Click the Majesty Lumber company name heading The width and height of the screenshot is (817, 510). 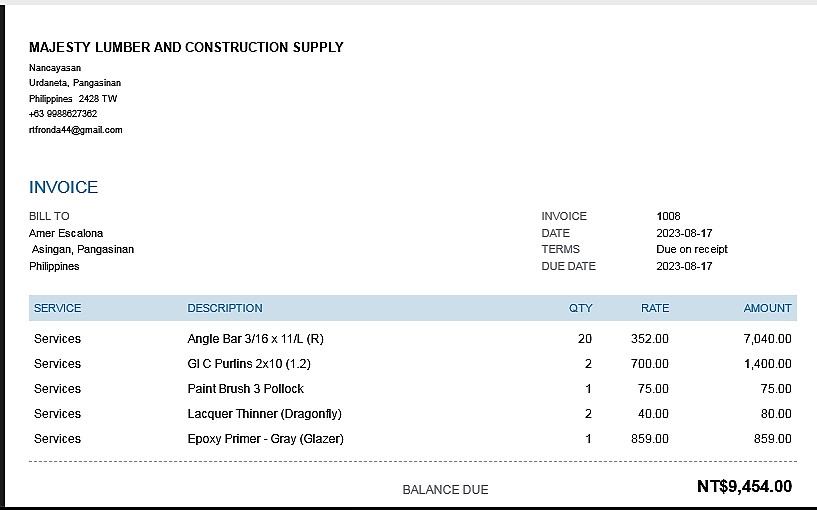point(186,47)
